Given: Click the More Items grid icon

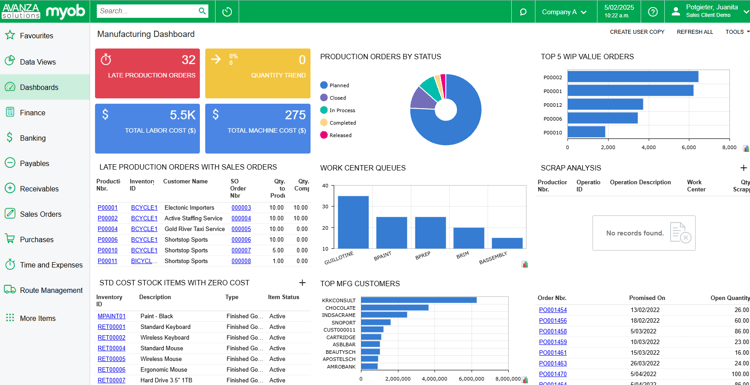Looking at the screenshot, I should coord(9,318).
